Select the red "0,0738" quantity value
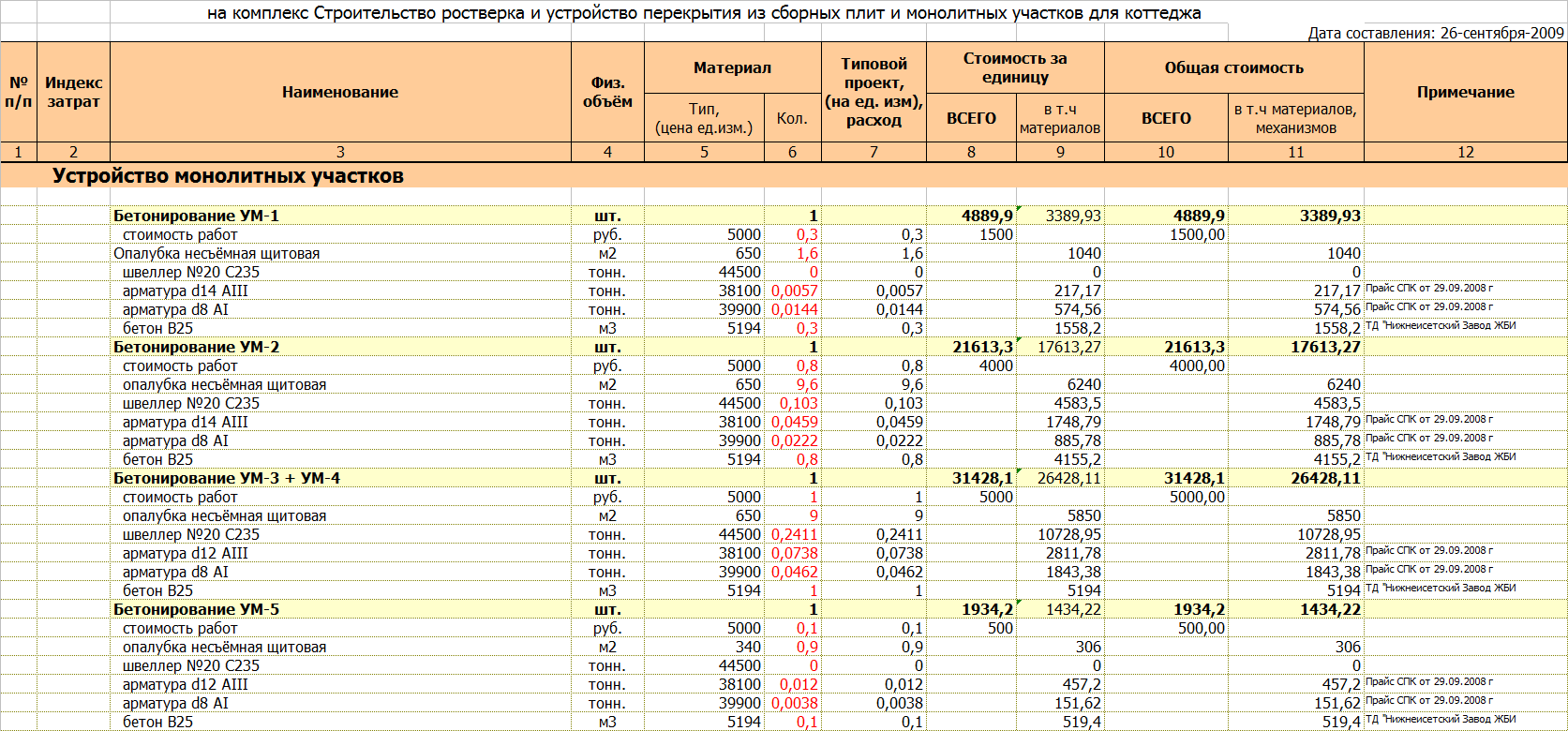This screenshot has width=1568, height=731. 795,553
